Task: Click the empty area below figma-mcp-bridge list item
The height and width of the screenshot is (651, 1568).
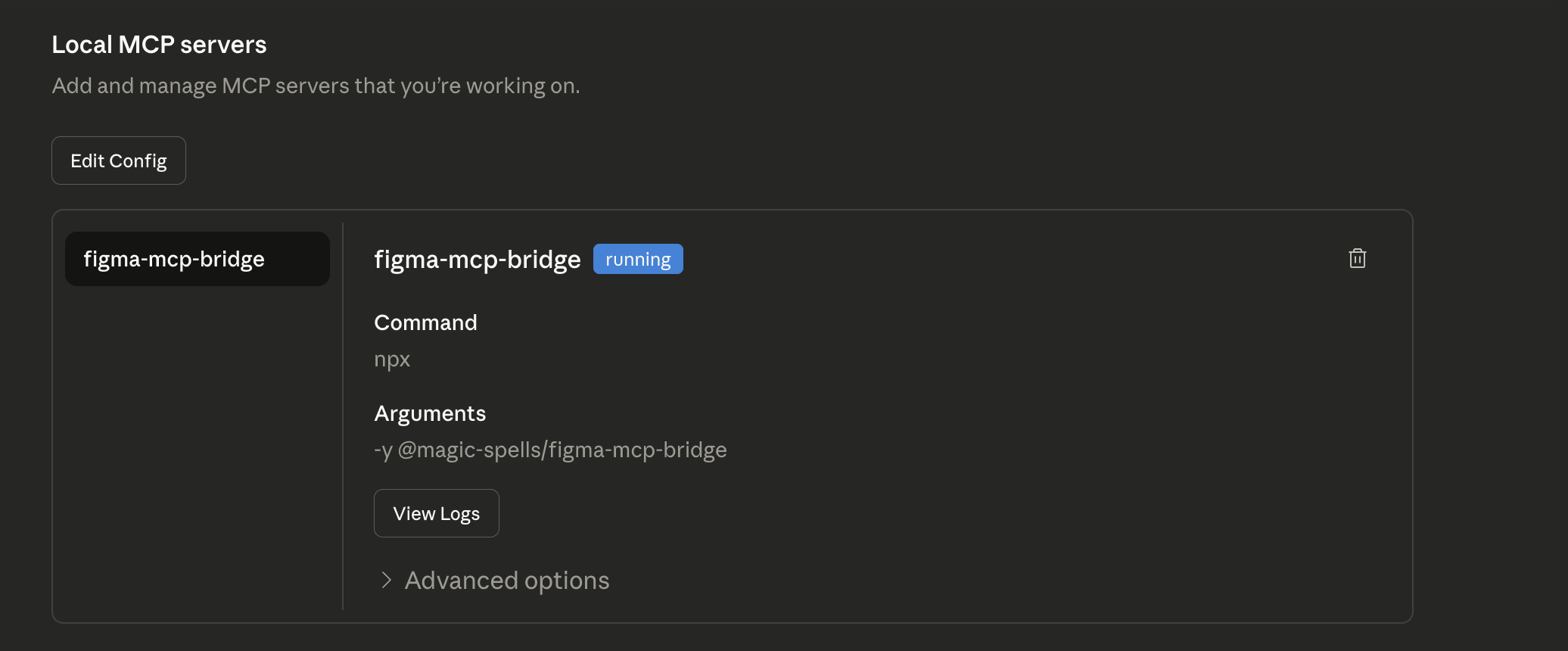Action: [197, 447]
